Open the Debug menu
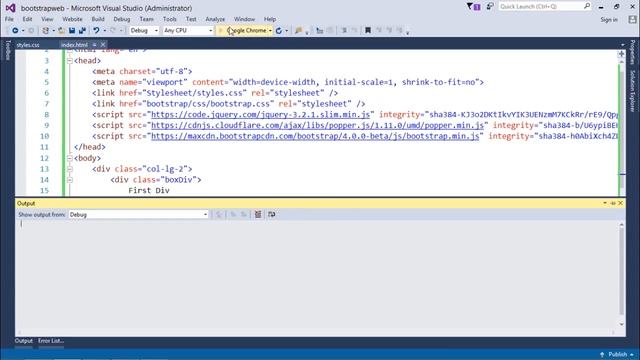 pos(122,19)
